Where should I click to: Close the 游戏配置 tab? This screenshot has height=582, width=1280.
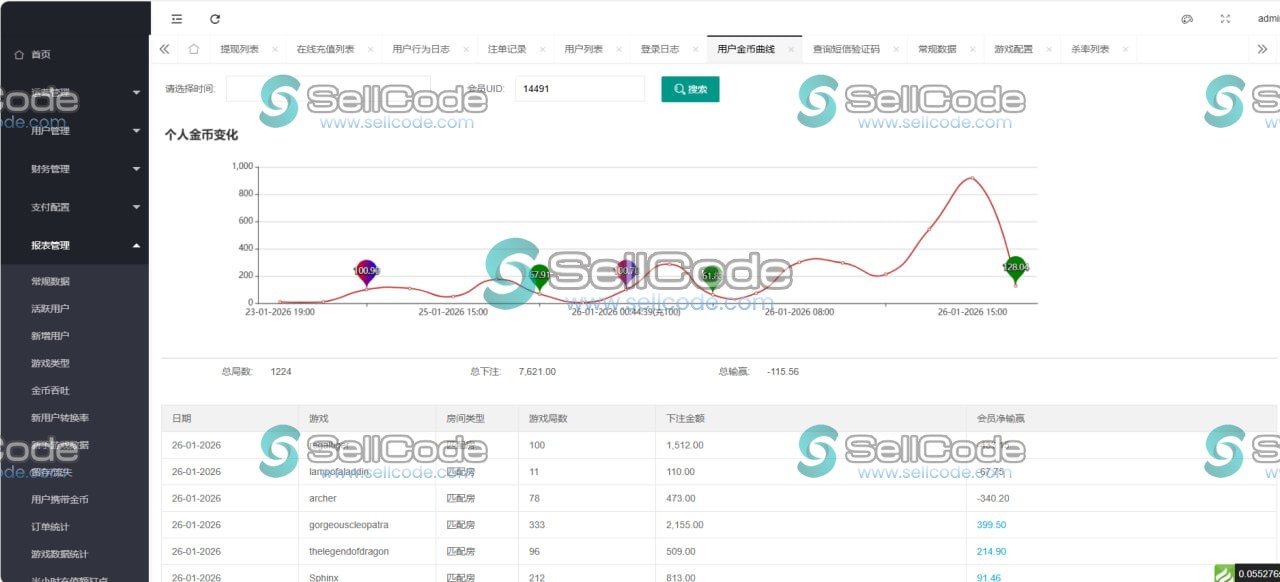(x=1047, y=47)
